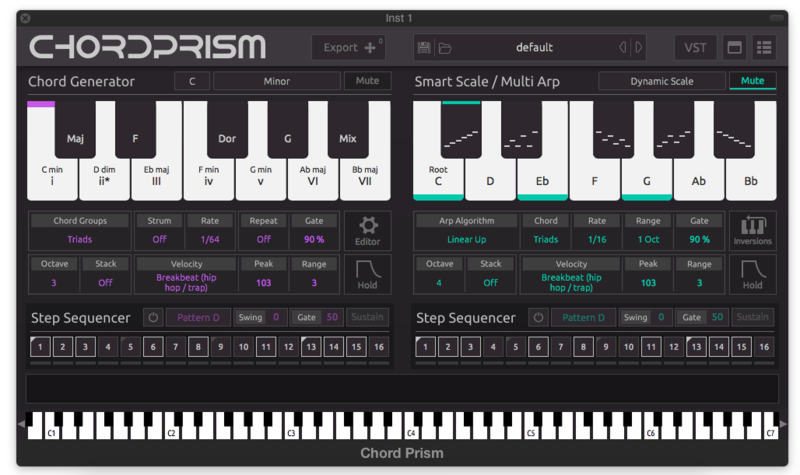Open the list menu icon at top right

(764, 47)
